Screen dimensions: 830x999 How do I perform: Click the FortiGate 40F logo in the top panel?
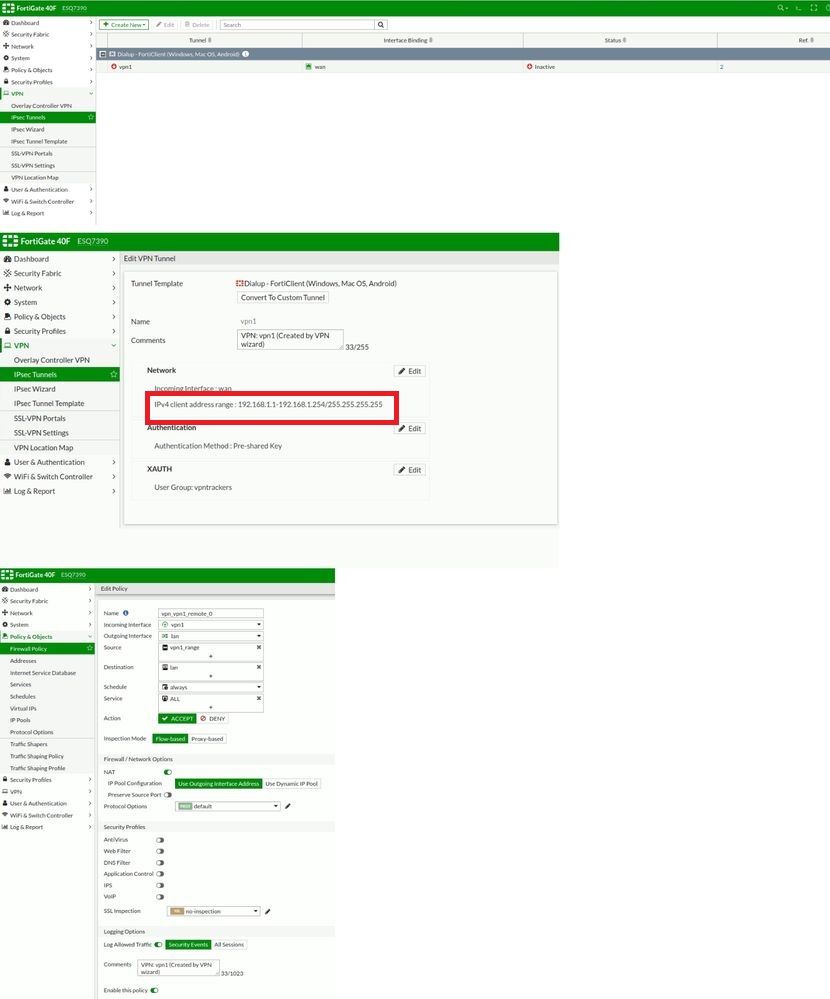[29, 8]
